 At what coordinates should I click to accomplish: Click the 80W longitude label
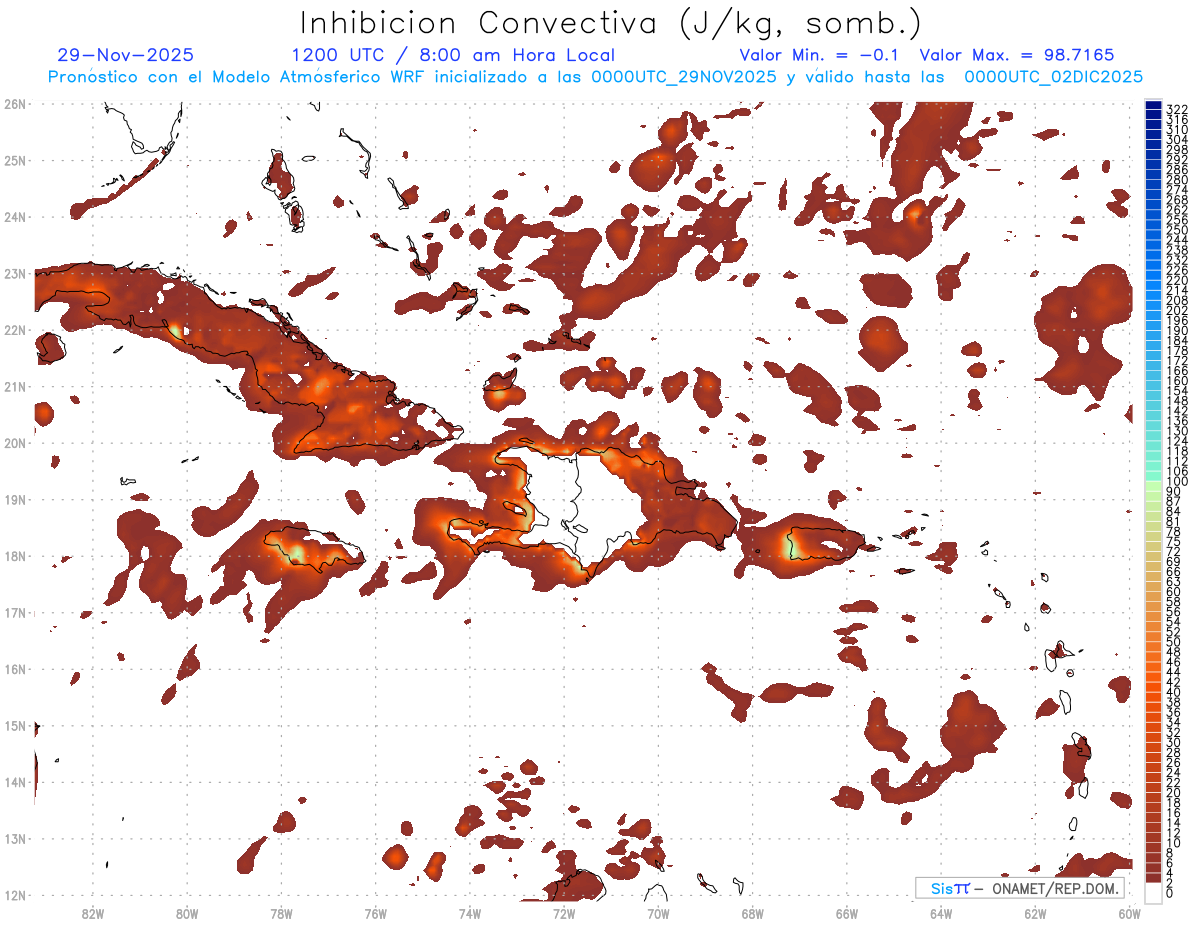point(187,912)
